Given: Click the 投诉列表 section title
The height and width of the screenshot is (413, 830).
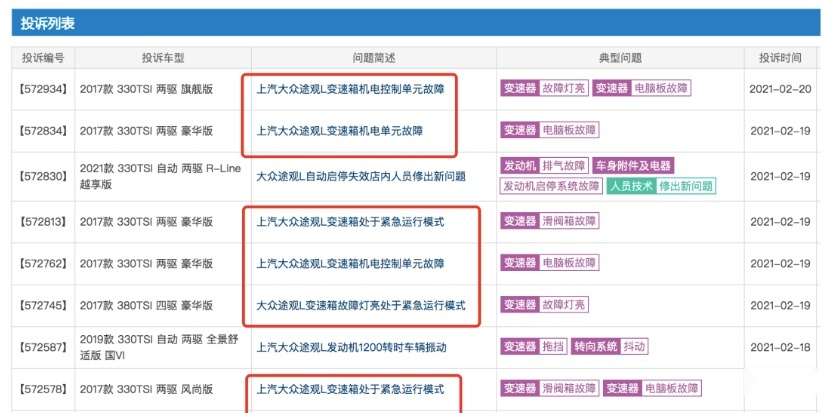Looking at the screenshot, I should [48, 23].
